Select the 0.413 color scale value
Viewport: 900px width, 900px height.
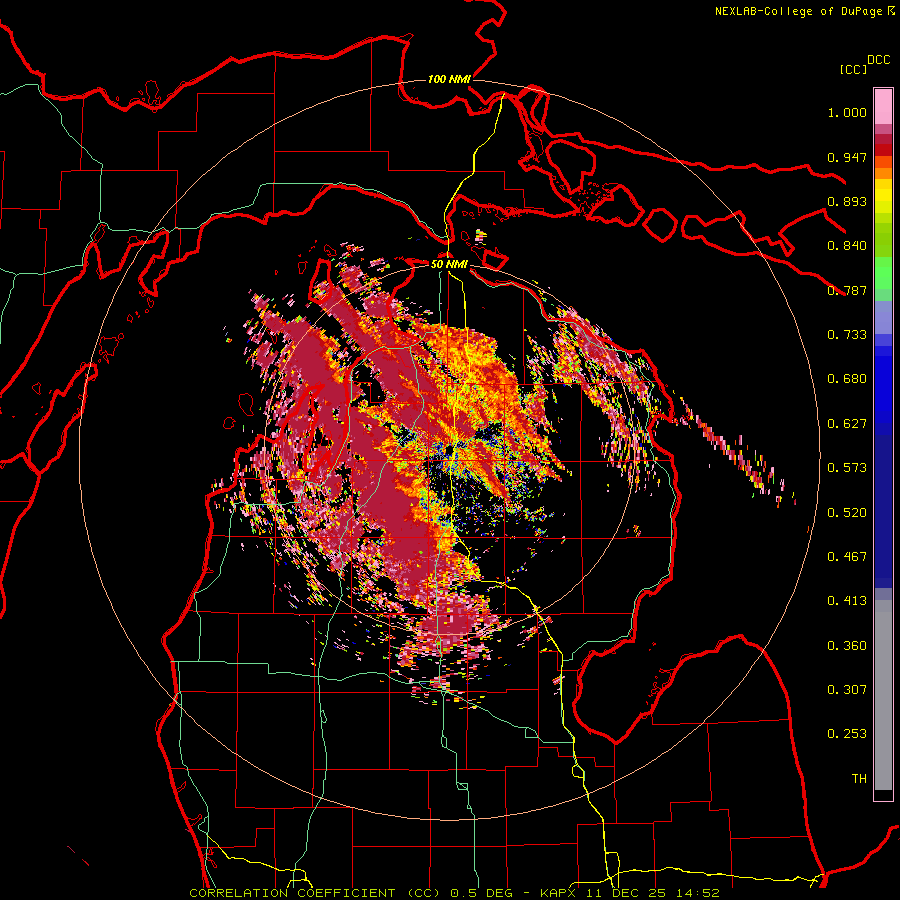[x=847, y=601]
